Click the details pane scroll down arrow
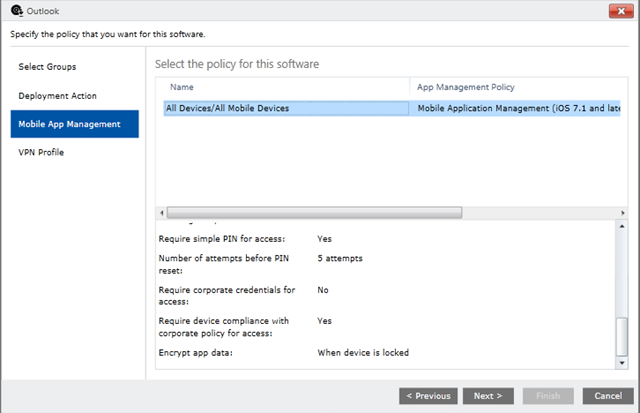The image size is (640, 413). tap(622, 363)
